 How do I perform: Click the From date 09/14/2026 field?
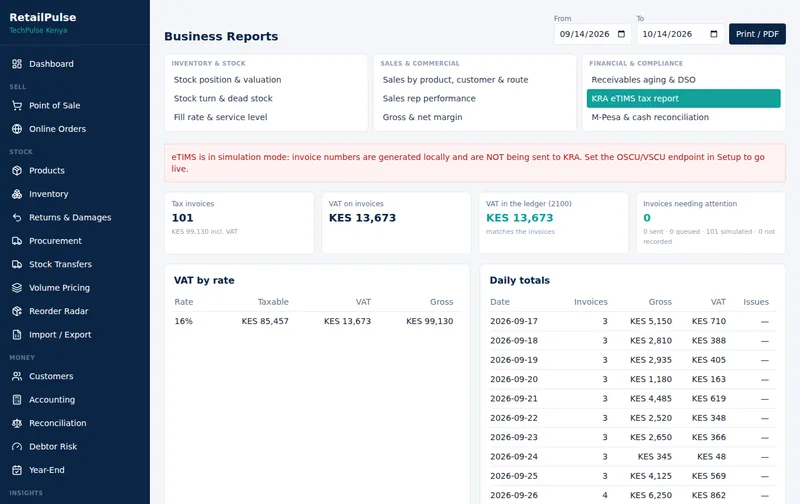[592, 34]
